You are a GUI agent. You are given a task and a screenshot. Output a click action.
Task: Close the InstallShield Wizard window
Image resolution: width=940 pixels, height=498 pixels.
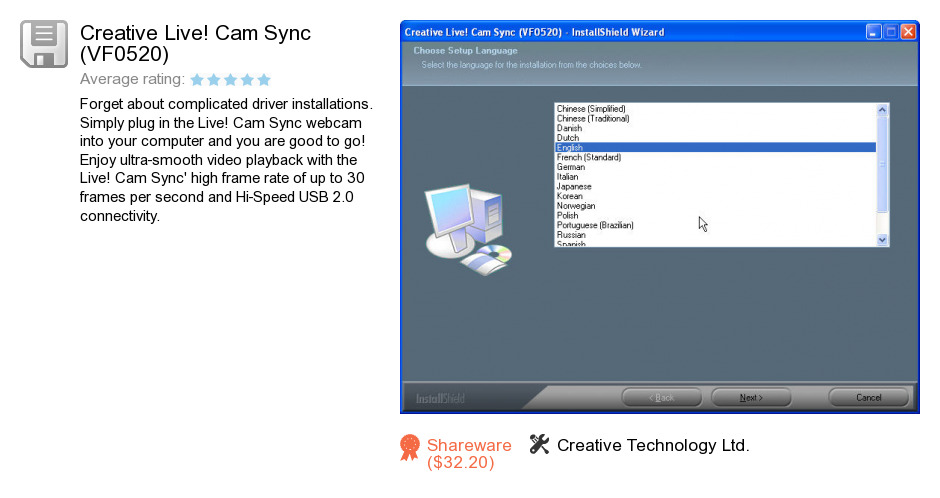908,32
